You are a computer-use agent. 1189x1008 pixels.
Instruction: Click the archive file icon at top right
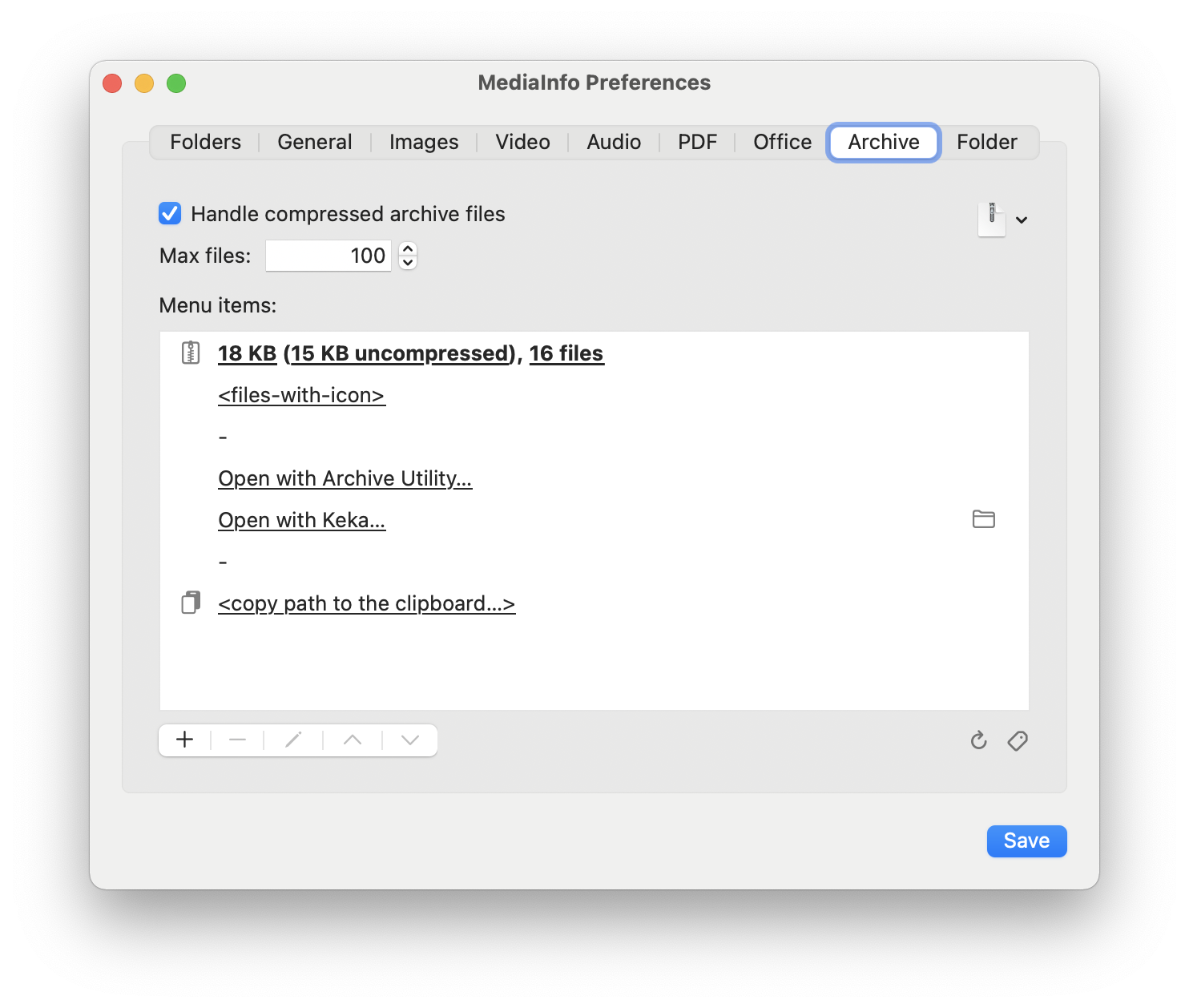click(992, 219)
